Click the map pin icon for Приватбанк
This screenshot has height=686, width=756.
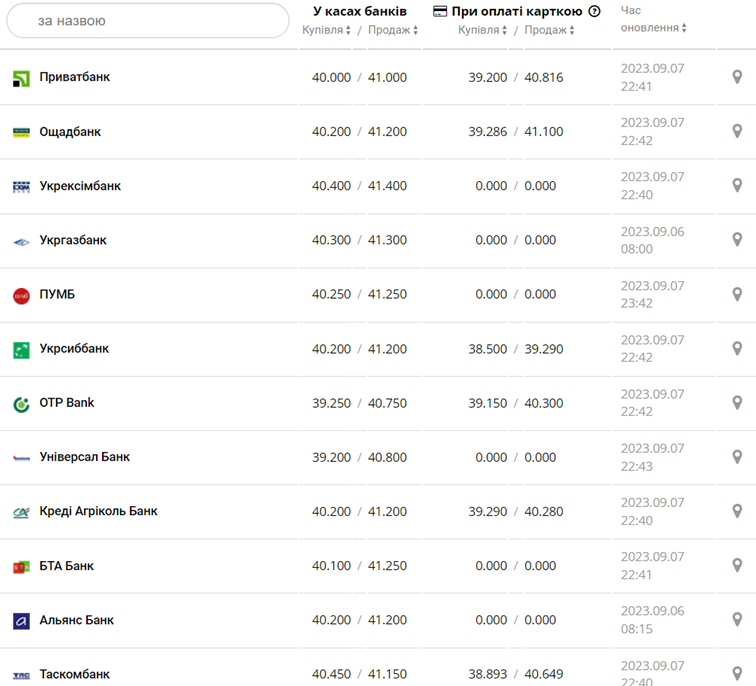tap(737, 77)
